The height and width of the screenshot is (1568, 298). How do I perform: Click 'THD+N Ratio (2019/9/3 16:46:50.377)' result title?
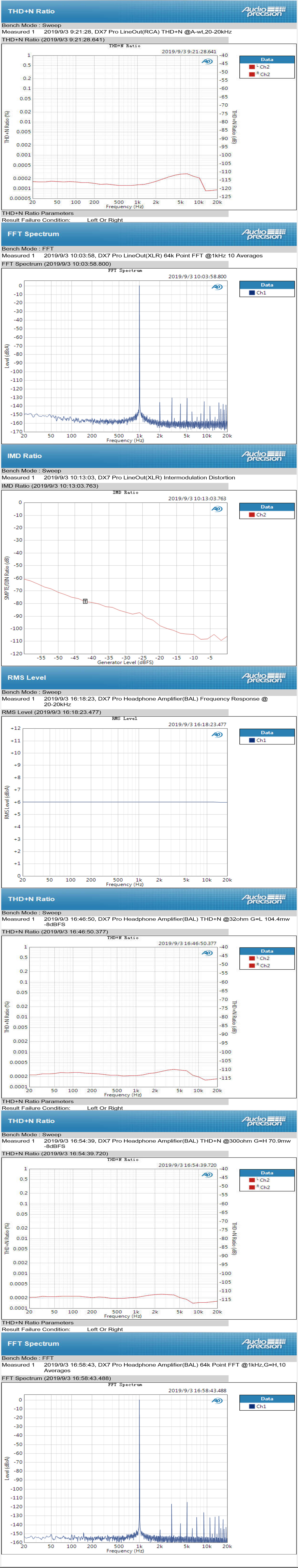pos(55,931)
